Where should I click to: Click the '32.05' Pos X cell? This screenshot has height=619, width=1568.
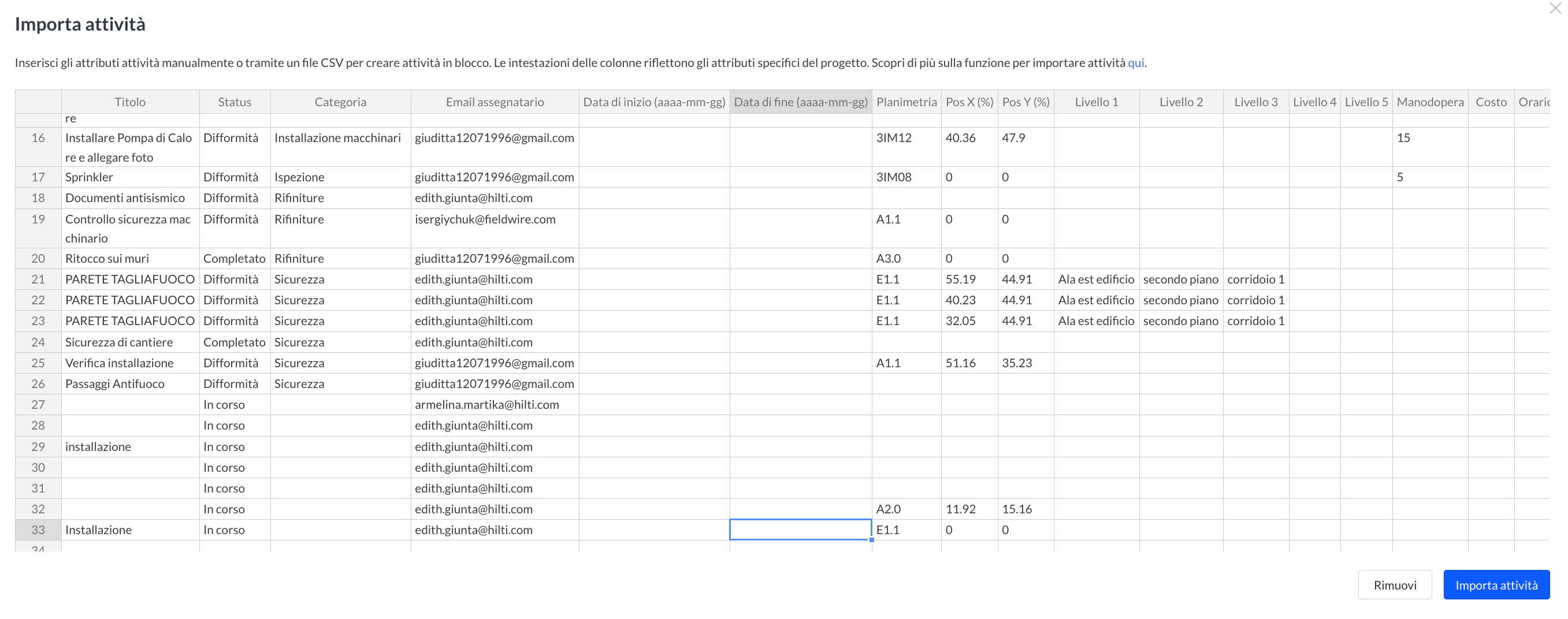[x=969, y=321]
